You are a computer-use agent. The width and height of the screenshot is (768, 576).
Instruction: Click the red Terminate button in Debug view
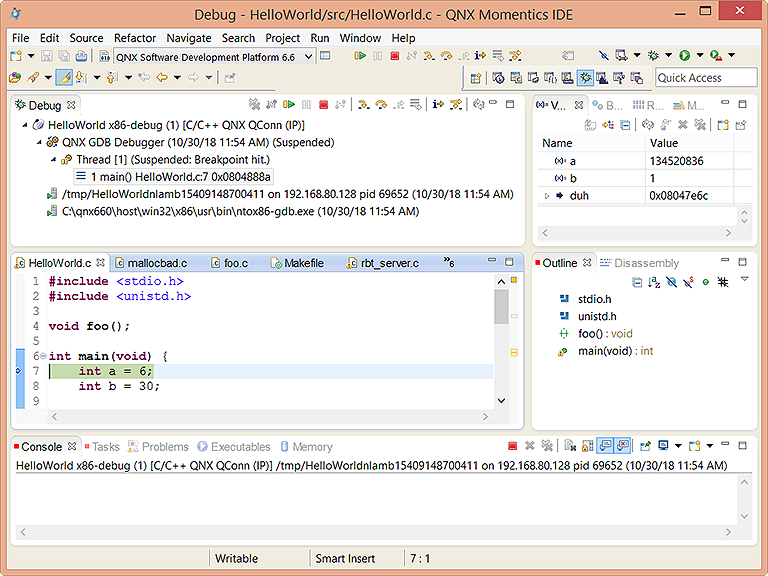pos(323,105)
